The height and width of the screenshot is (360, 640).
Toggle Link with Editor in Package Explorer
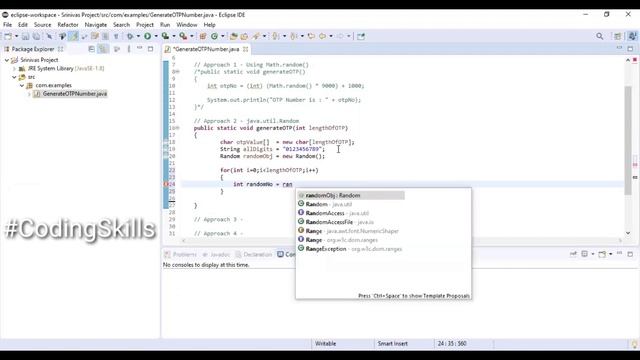(x=103, y=49)
